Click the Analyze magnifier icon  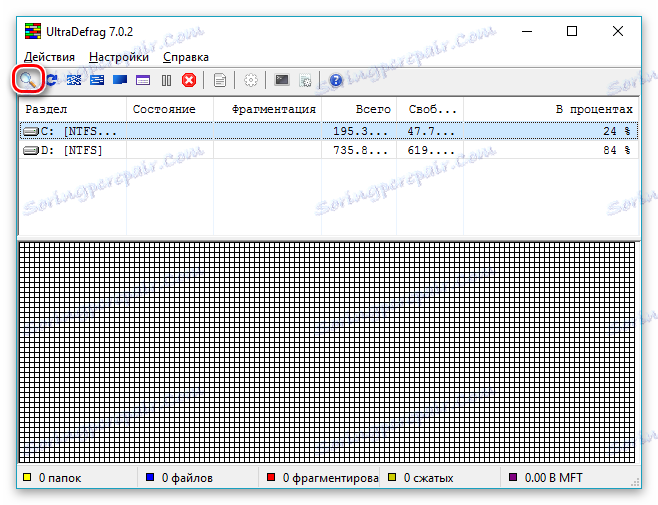click(x=28, y=79)
